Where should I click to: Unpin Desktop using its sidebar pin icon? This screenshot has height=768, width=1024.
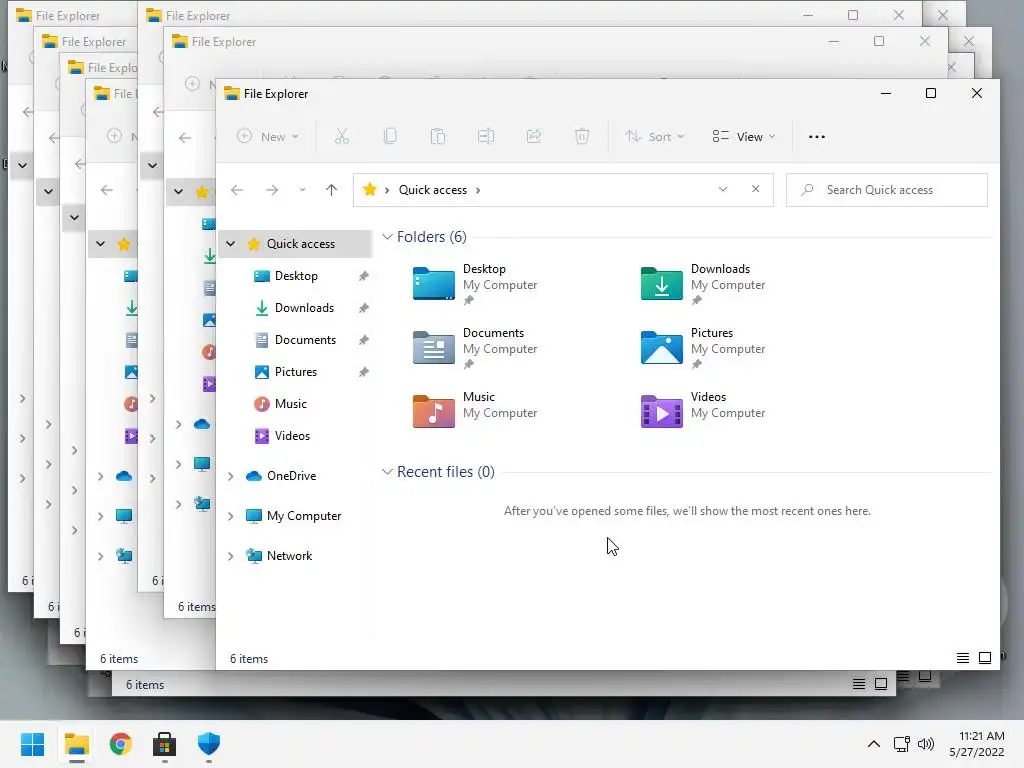[x=364, y=276]
